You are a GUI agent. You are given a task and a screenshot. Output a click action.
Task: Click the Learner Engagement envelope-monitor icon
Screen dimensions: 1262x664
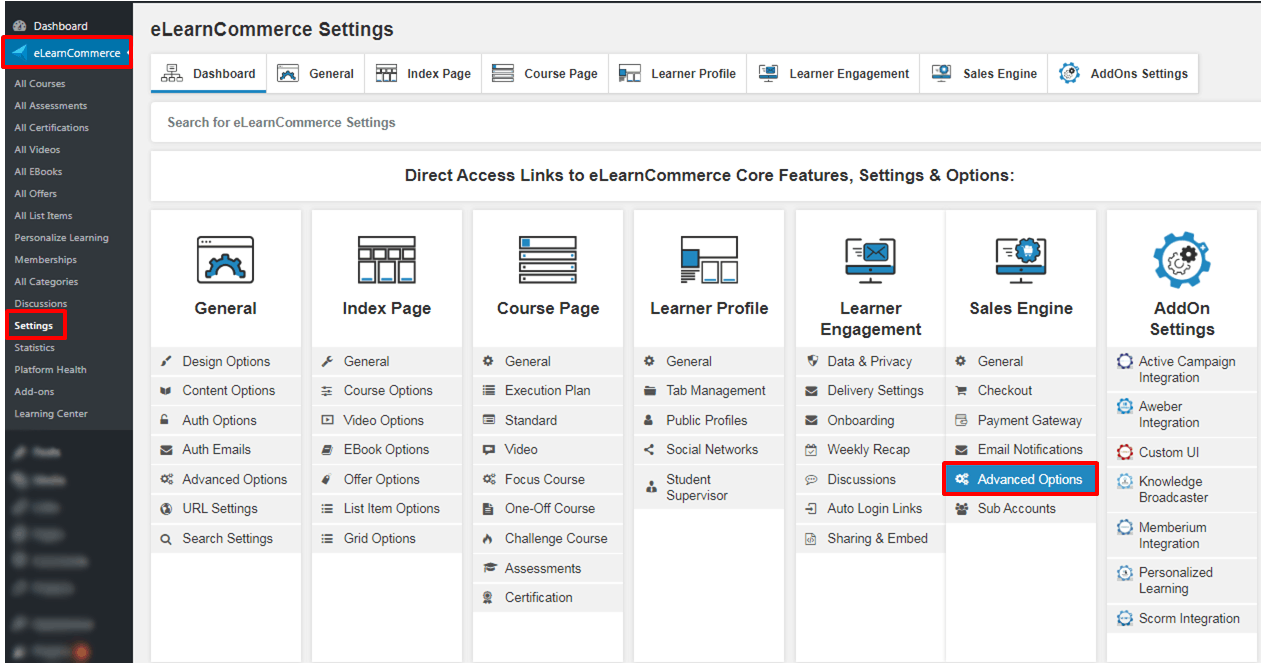tap(869, 259)
